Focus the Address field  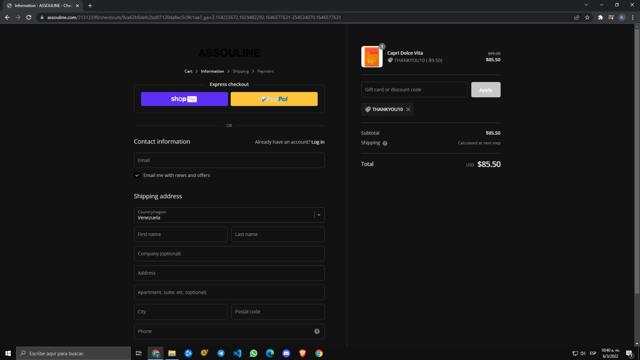tap(229, 273)
